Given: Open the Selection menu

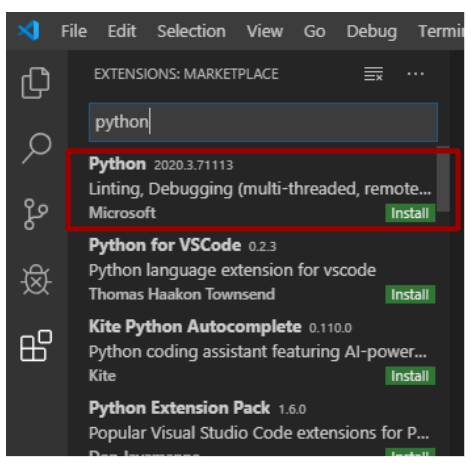Looking at the screenshot, I should point(191,31).
